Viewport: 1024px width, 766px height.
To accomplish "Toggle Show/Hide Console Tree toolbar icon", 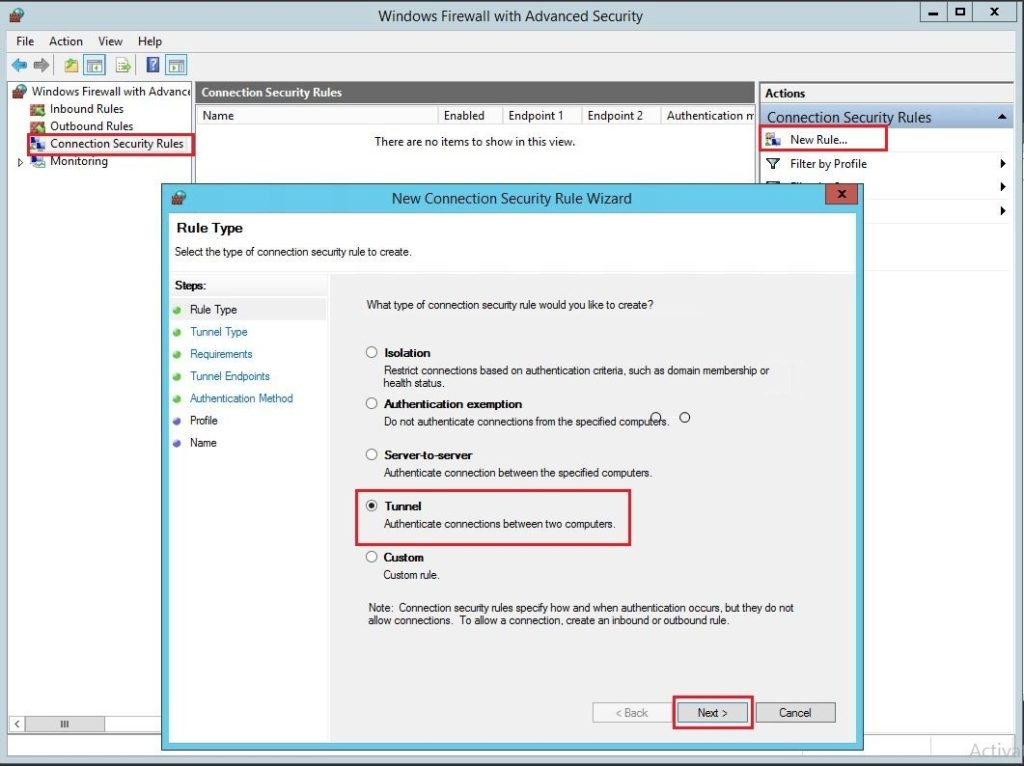I will [x=95, y=65].
